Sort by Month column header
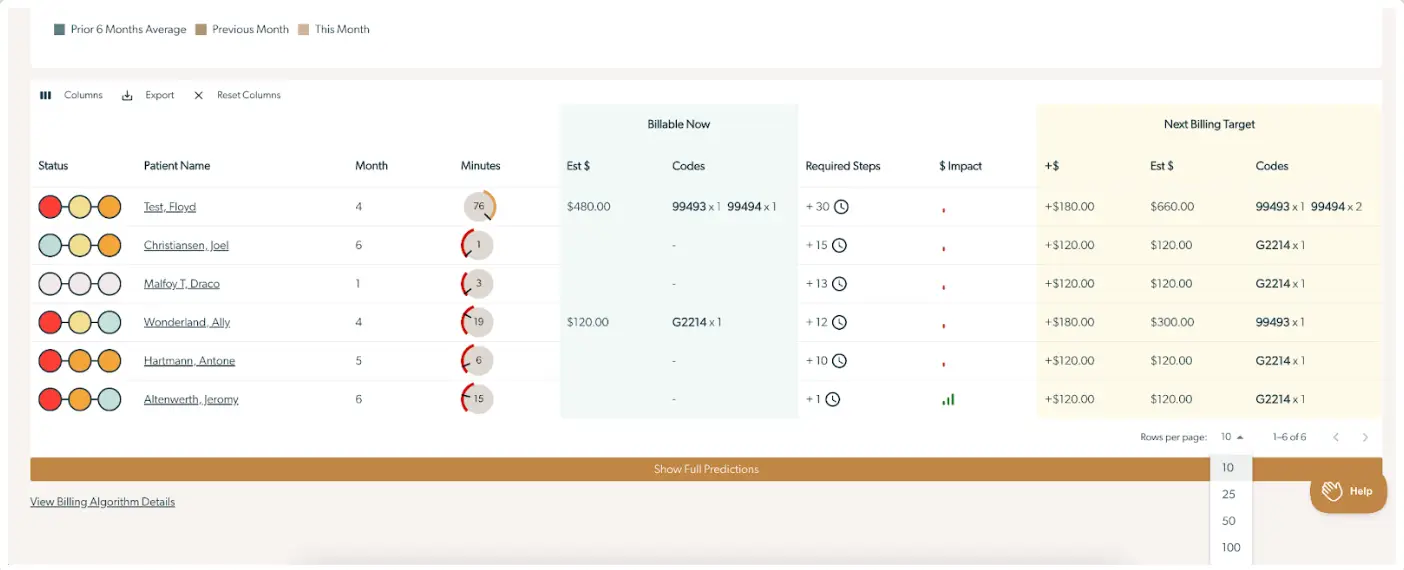The image size is (1404, 570). pyautogui.click(x=371, y=166)
